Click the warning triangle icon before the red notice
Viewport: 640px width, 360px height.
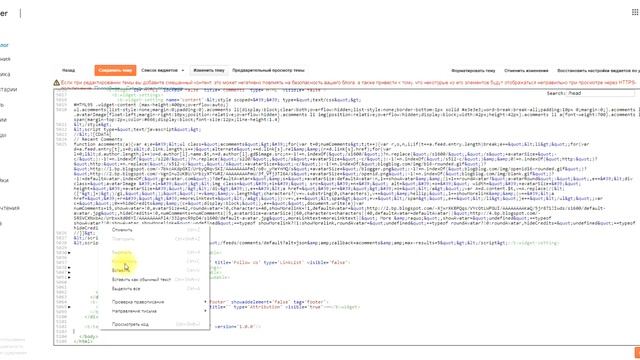coord(57,83)
